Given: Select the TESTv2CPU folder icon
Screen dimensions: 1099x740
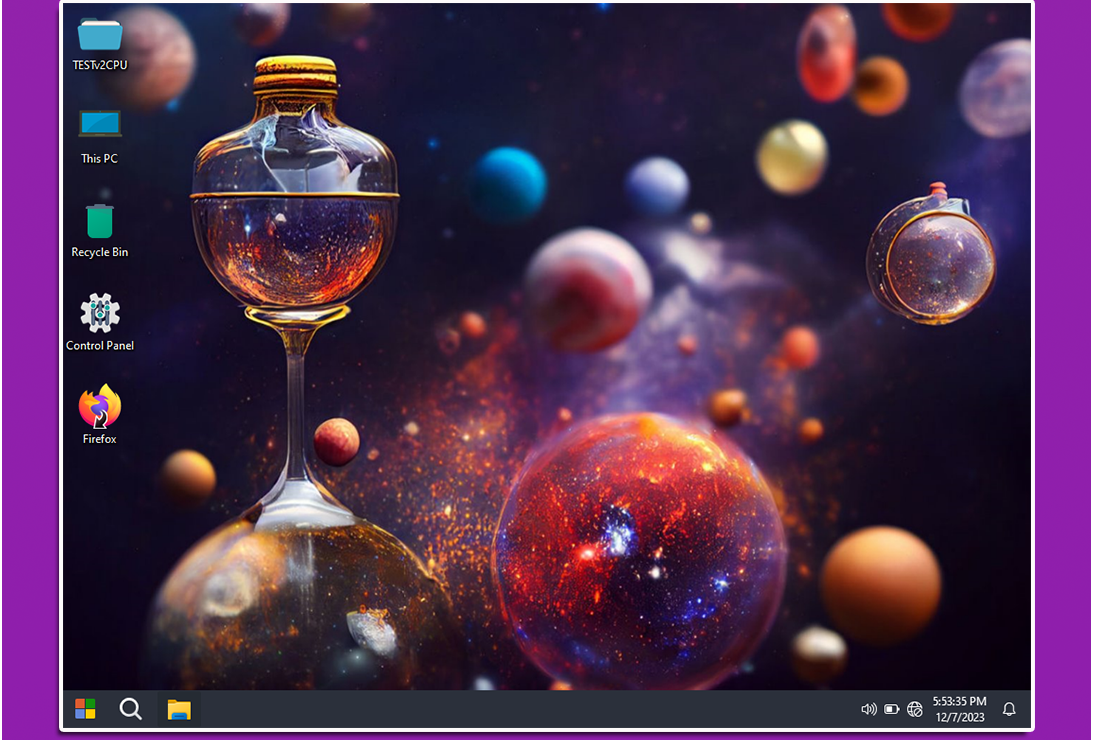Looking at the screenshot, I should (100, 35).
